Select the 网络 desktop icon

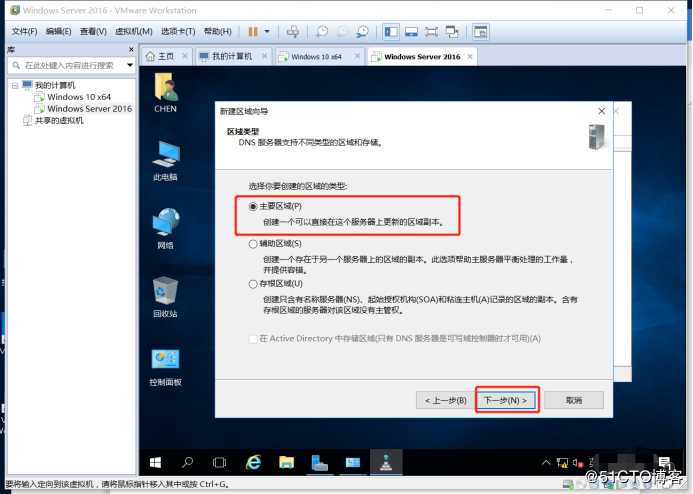click(x=165, y=229)
